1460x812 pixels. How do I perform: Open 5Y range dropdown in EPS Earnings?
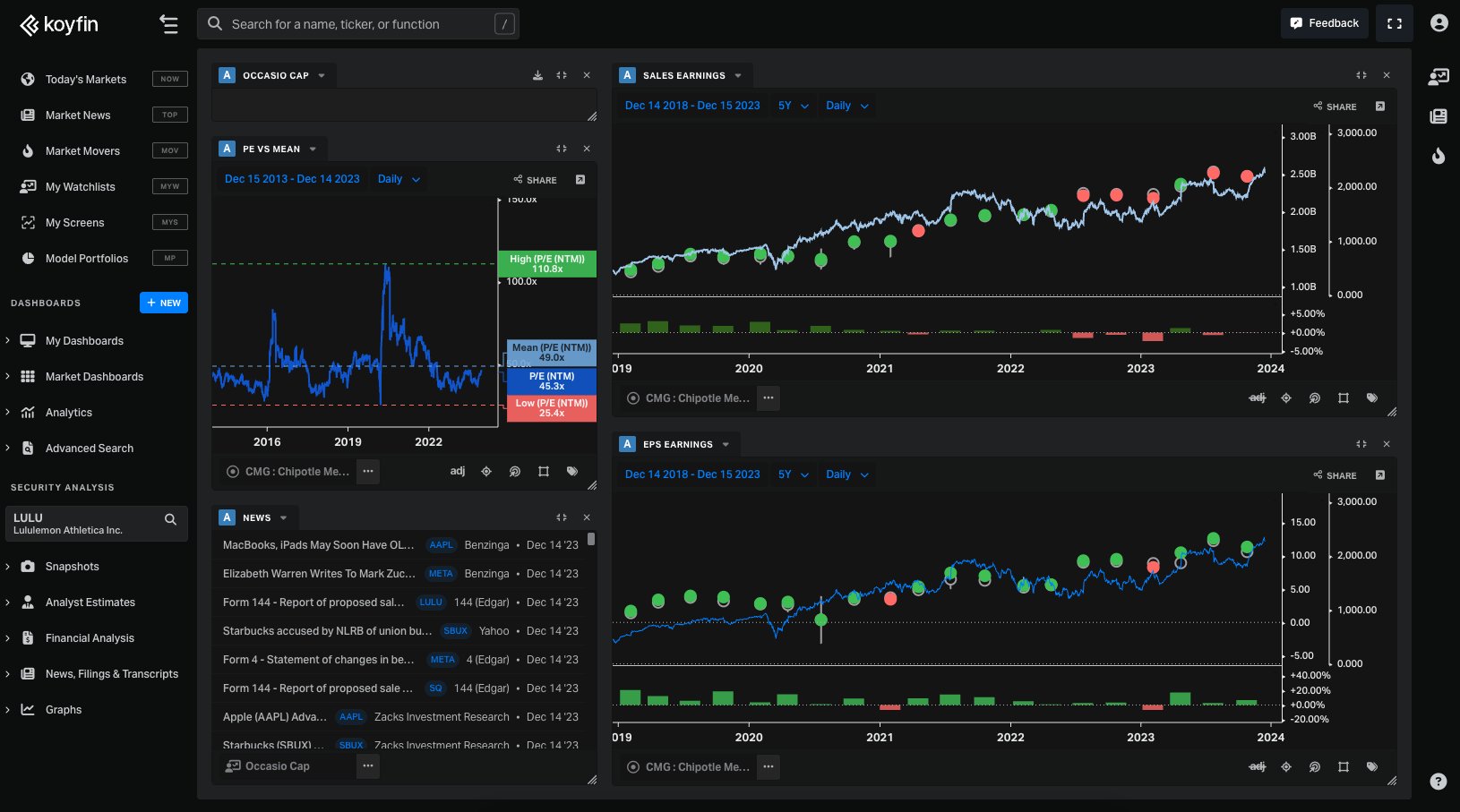[x=794, y=474]
